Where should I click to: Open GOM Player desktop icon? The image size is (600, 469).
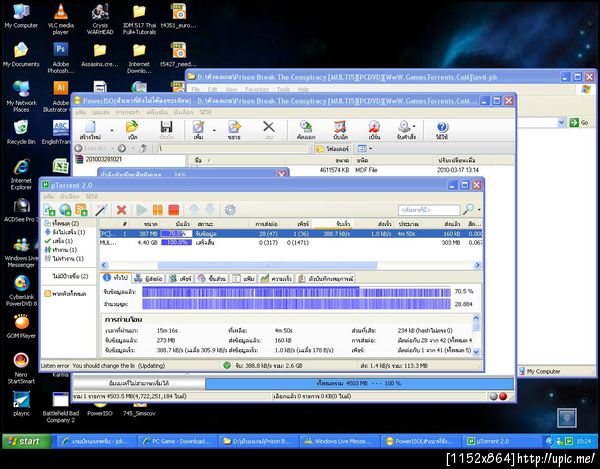pyautogui.click(x=21, y=326)
